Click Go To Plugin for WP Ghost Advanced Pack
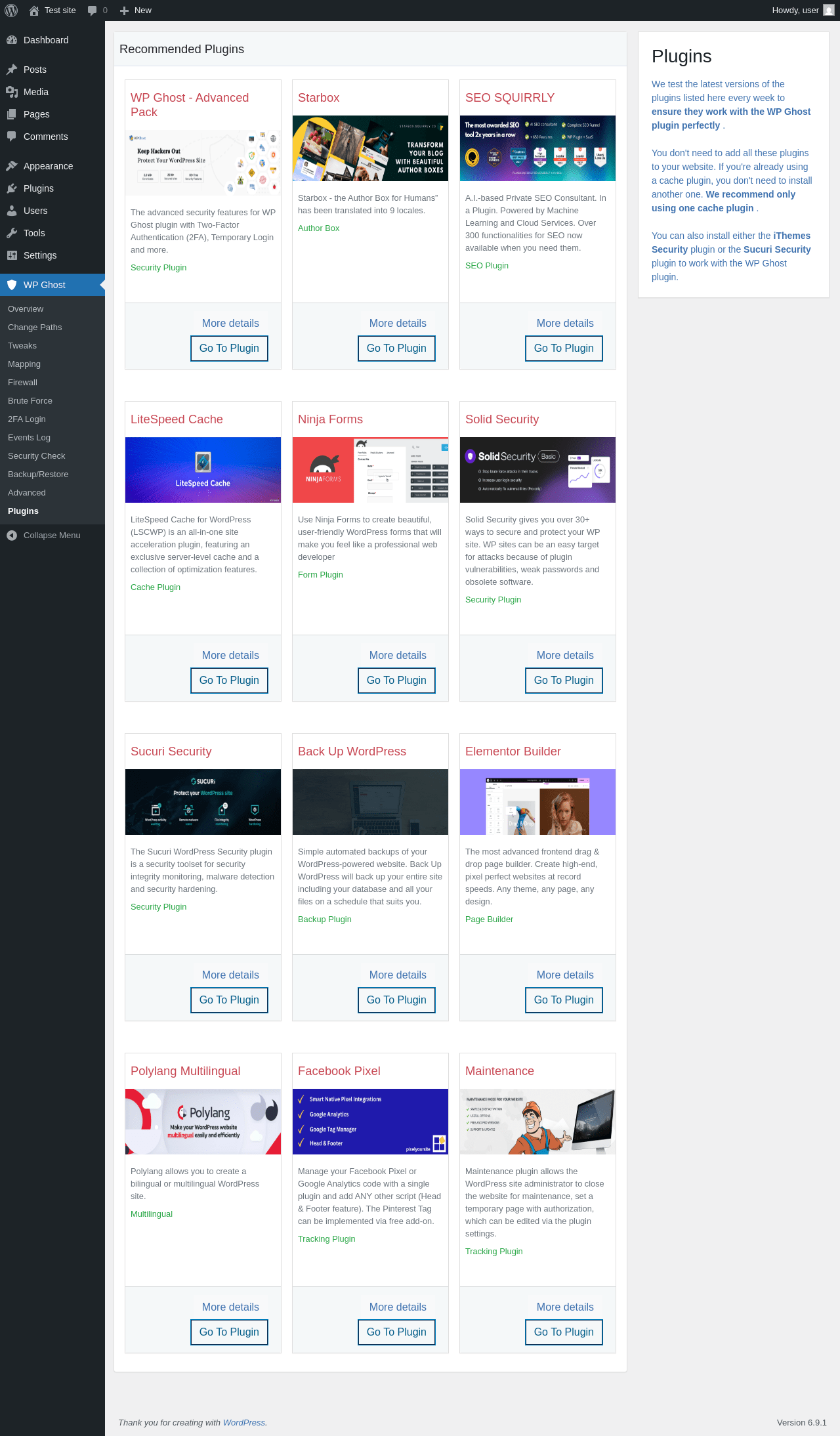This screenshot has width=840, height=1436. (229, 348)
